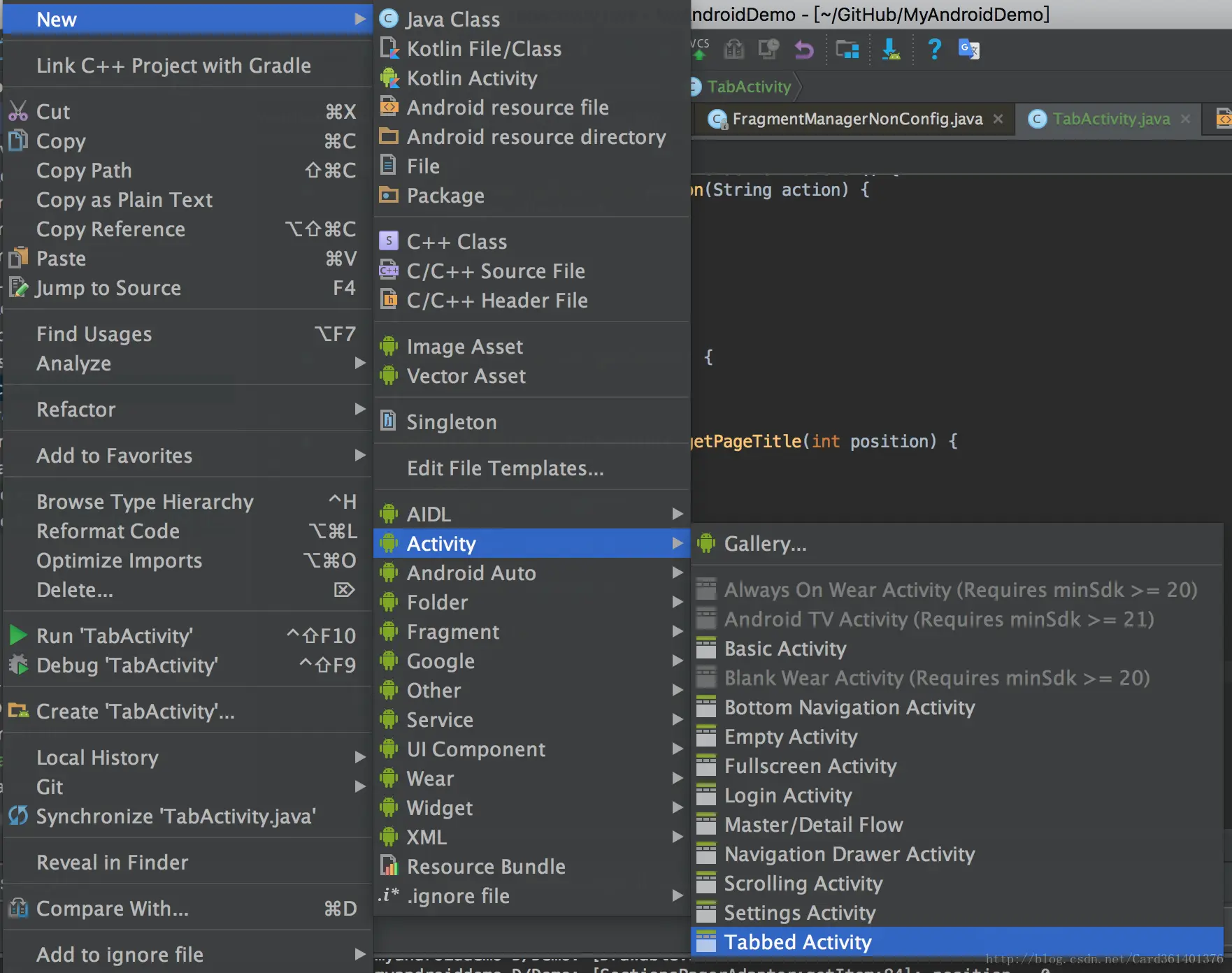Image resolution: width=1232 pixels, height=973 pixels.
Task: Switch to FragmentManagerNonConfig.java tab
Action: (854, 119)
